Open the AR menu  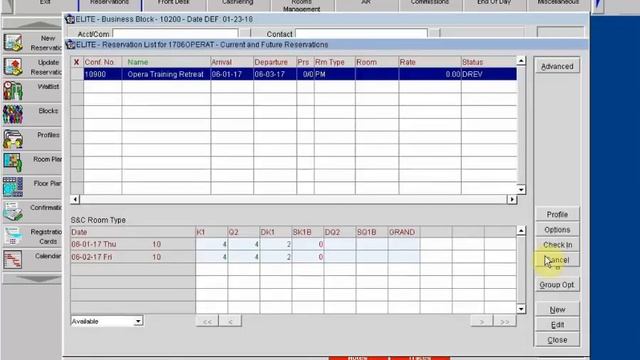tap(366, 4)
